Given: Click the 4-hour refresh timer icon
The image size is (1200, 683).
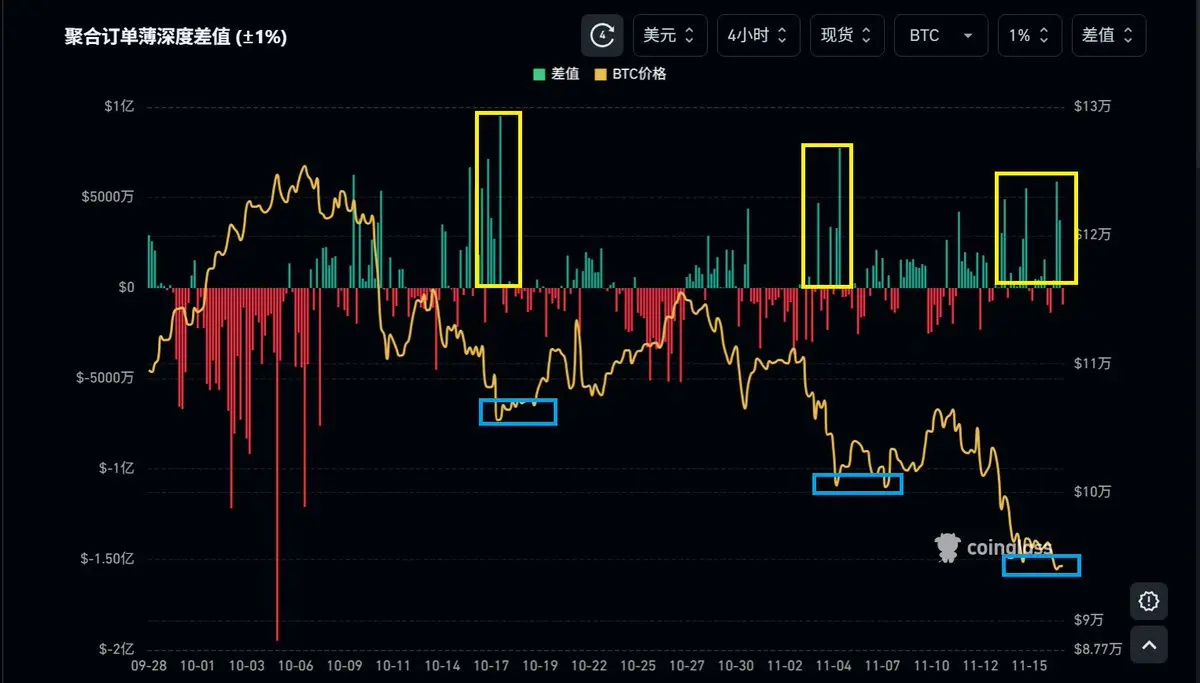Looking at the screenshot, I should 602,35.
